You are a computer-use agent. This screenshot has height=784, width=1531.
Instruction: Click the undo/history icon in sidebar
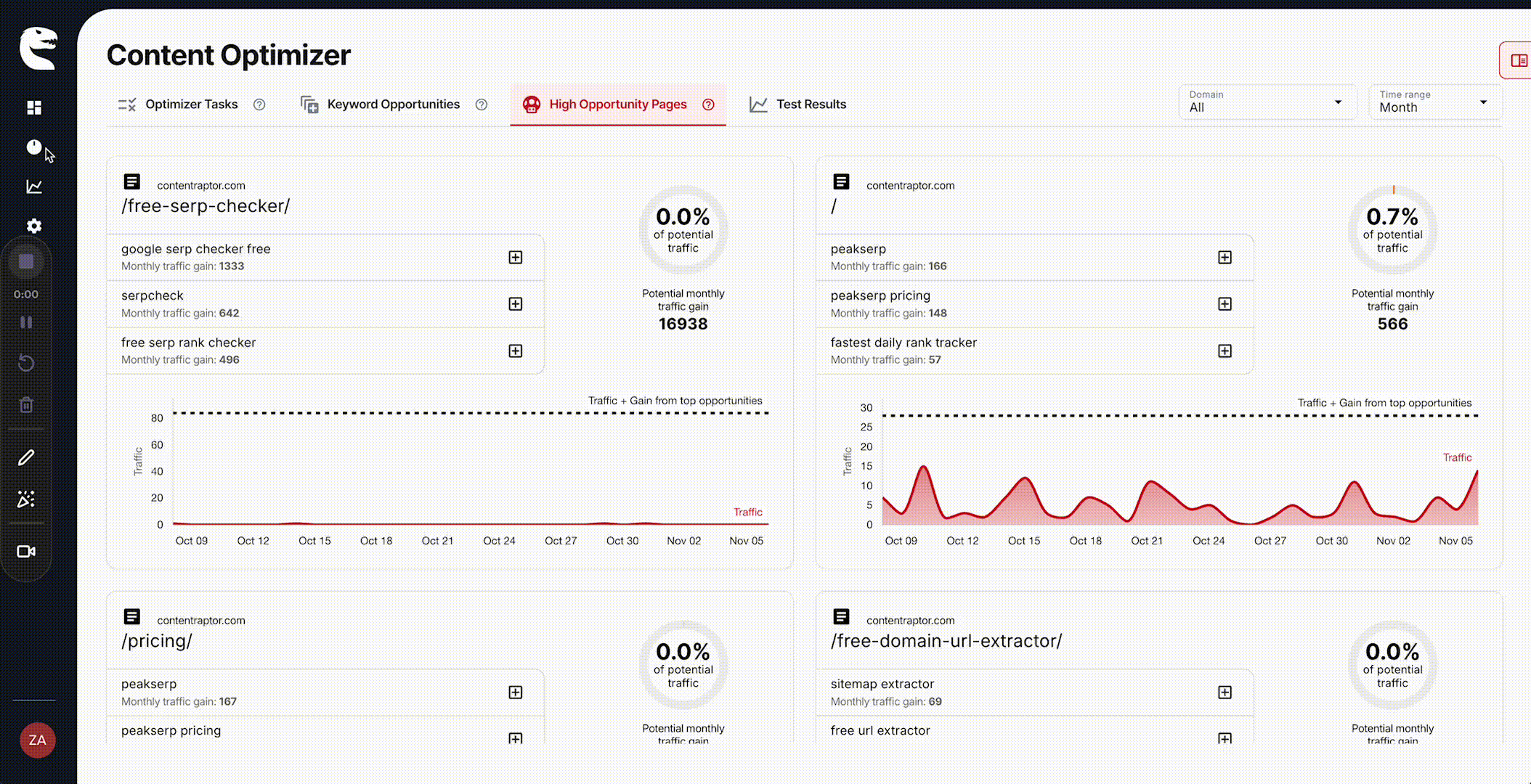point(27,363)
